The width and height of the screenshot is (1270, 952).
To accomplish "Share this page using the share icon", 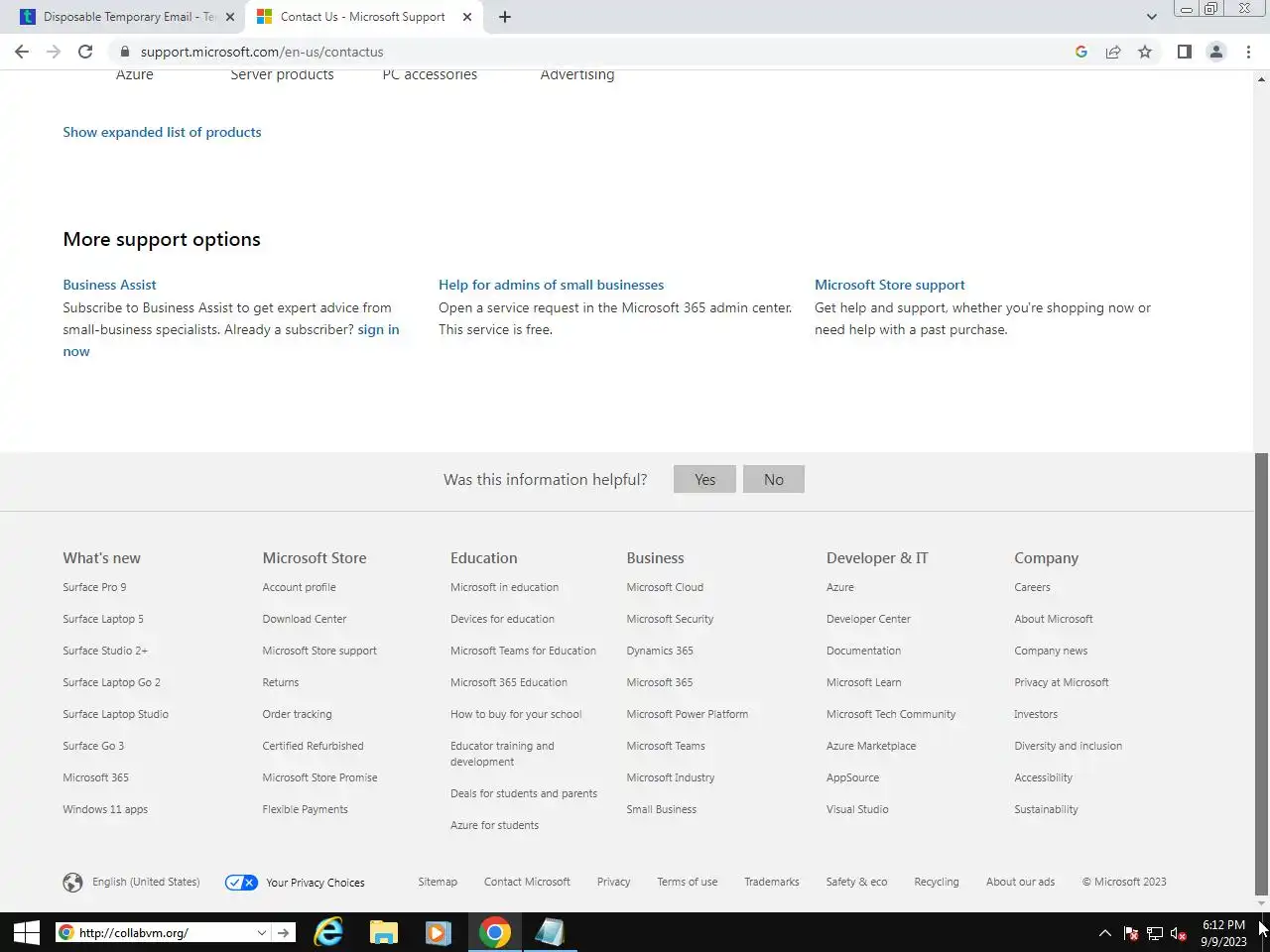I will [x=1113, y=52].
